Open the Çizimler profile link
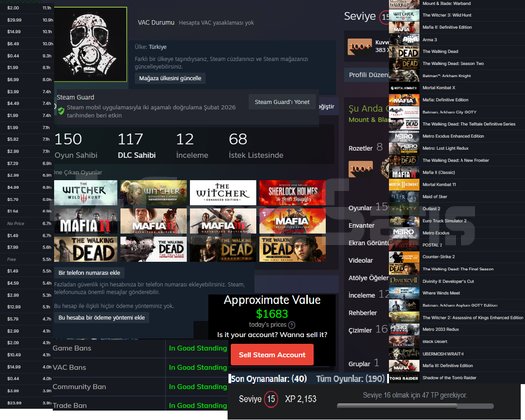 pyautogui.click(x=360, y=330)
